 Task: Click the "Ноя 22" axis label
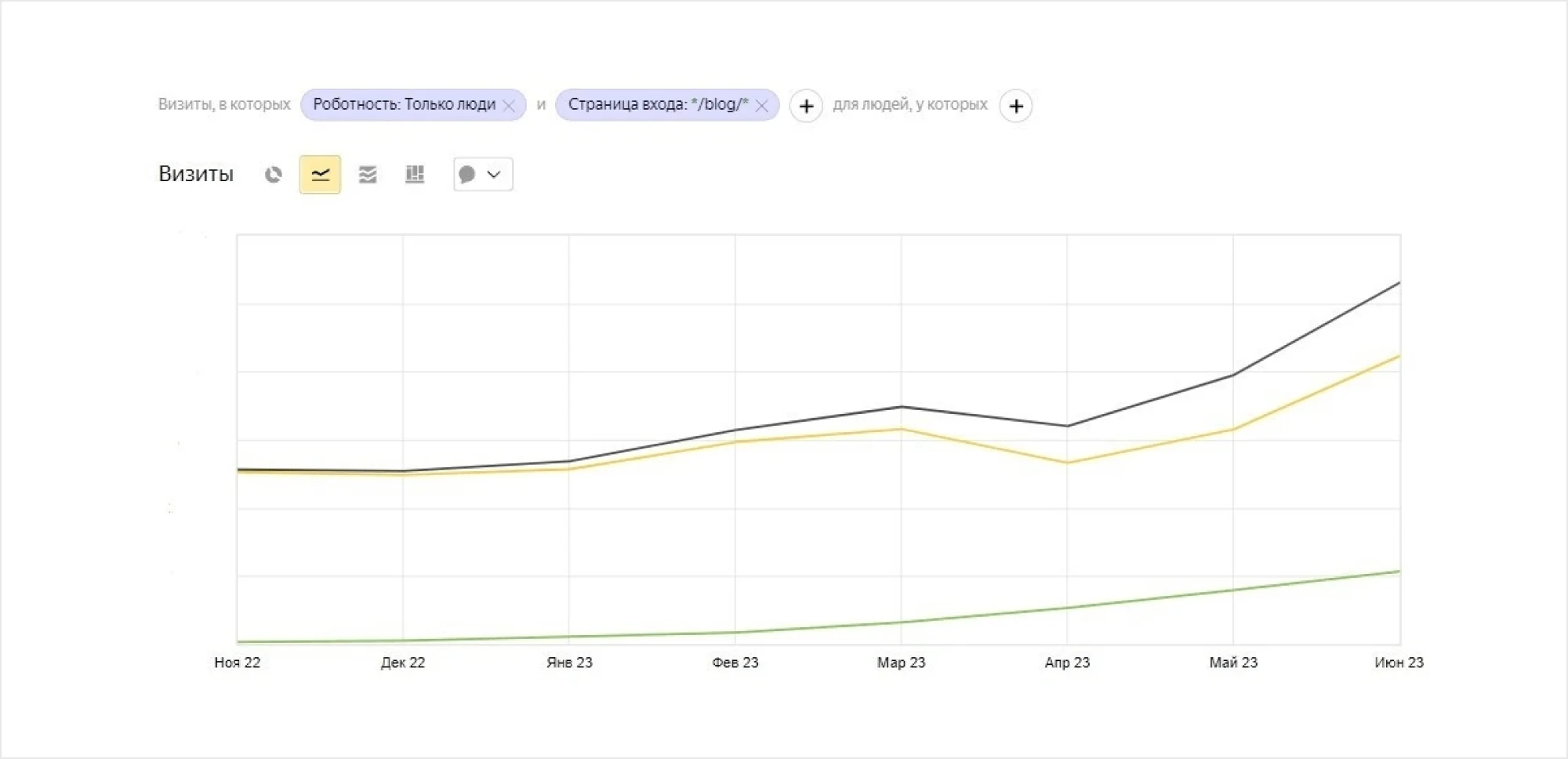click(238, 663)
